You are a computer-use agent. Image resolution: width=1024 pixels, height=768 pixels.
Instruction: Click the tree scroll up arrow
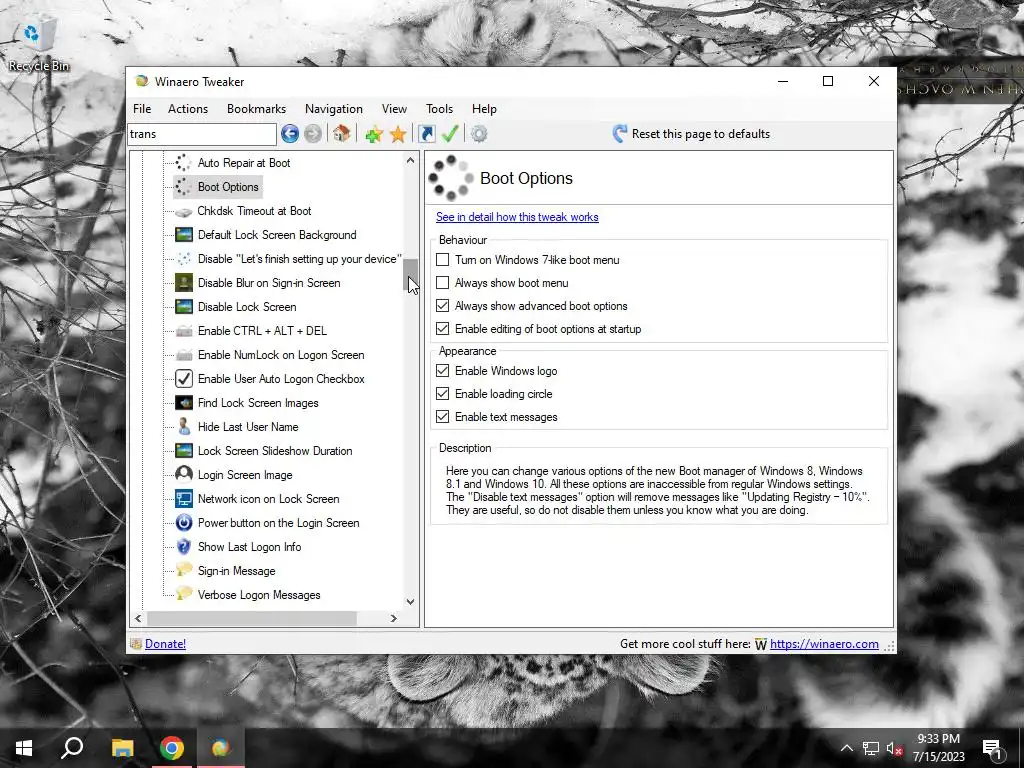pos(410,160)
